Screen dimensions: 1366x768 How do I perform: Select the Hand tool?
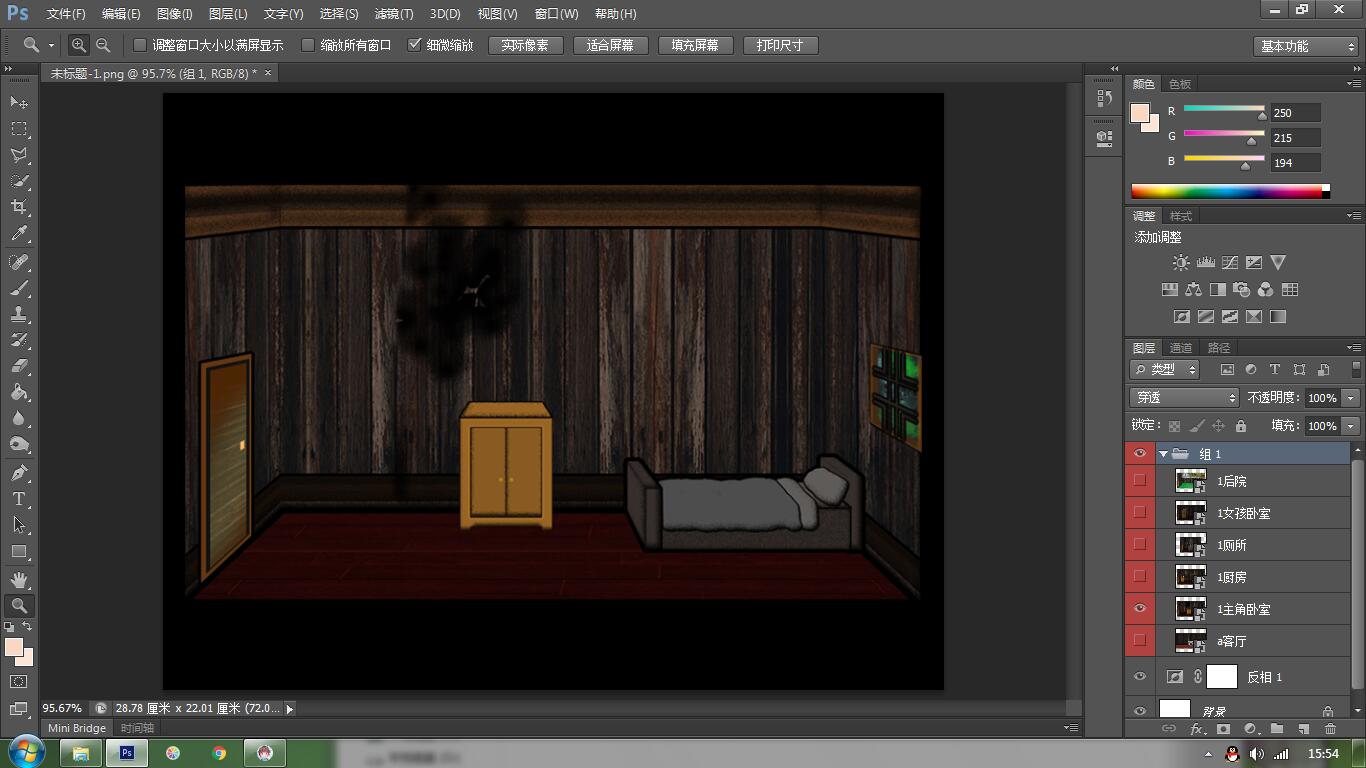coord(19,579)
